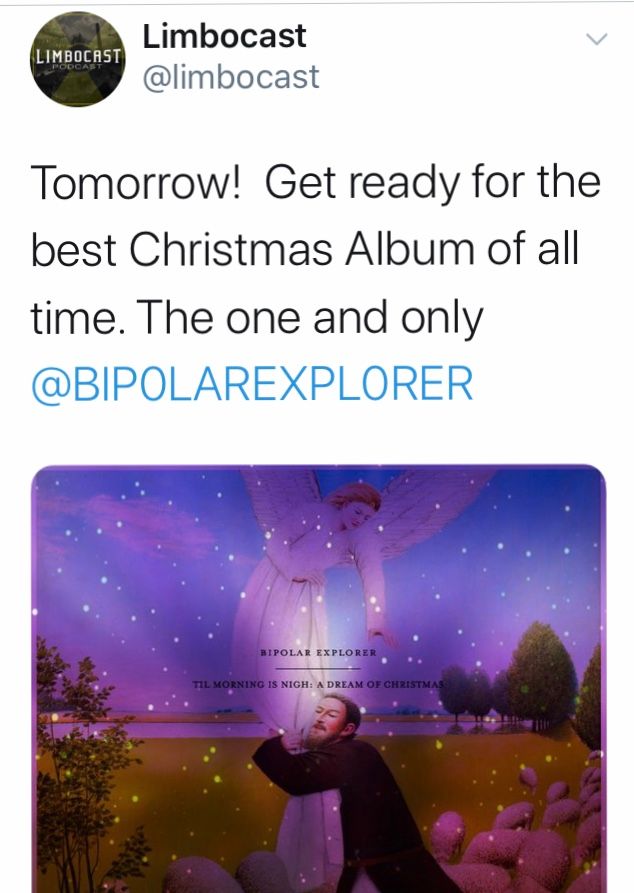Open the attached album cover image
This screenshot has width=634, height=893.
tap(318, 679)
